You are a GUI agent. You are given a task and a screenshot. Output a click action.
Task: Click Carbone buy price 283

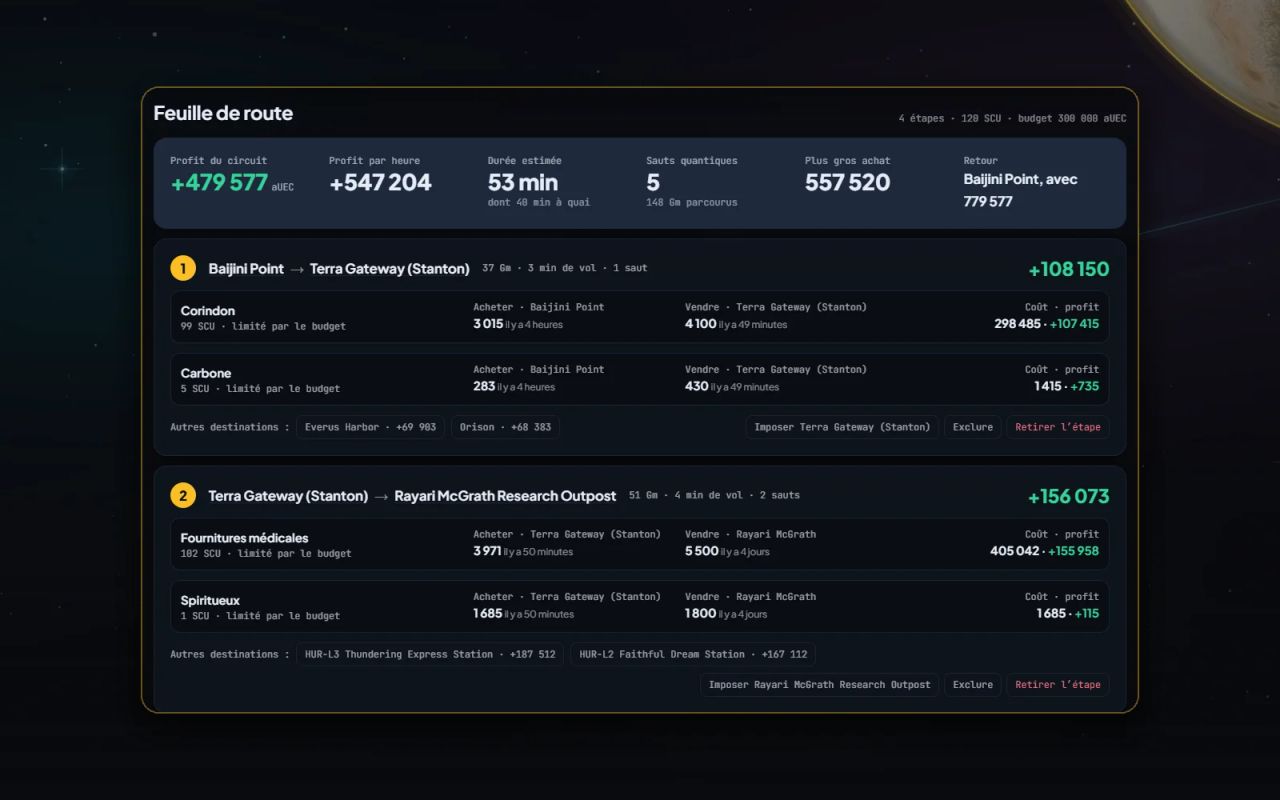point(484,386)
